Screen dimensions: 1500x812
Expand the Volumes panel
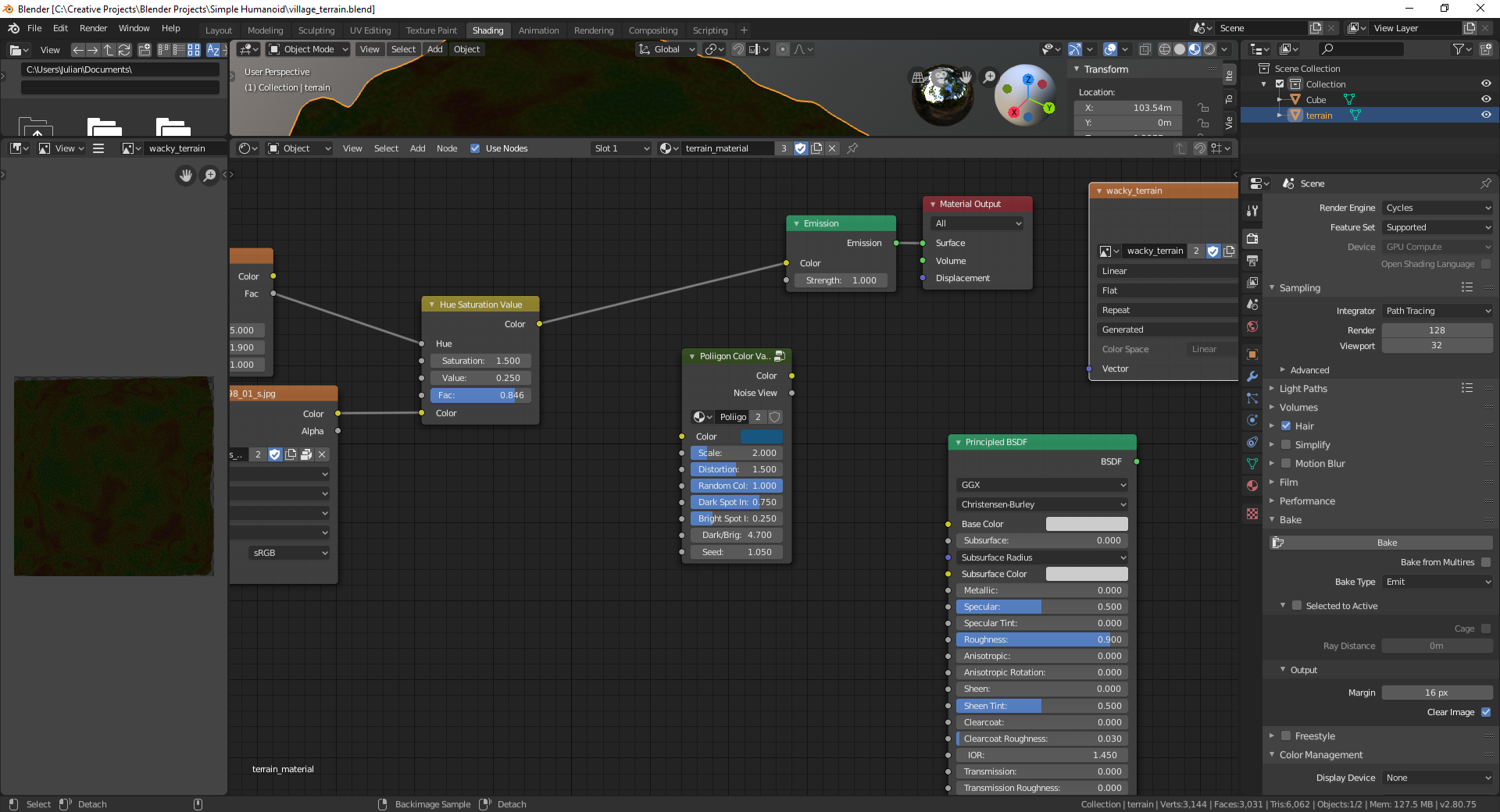(1298, 408)
